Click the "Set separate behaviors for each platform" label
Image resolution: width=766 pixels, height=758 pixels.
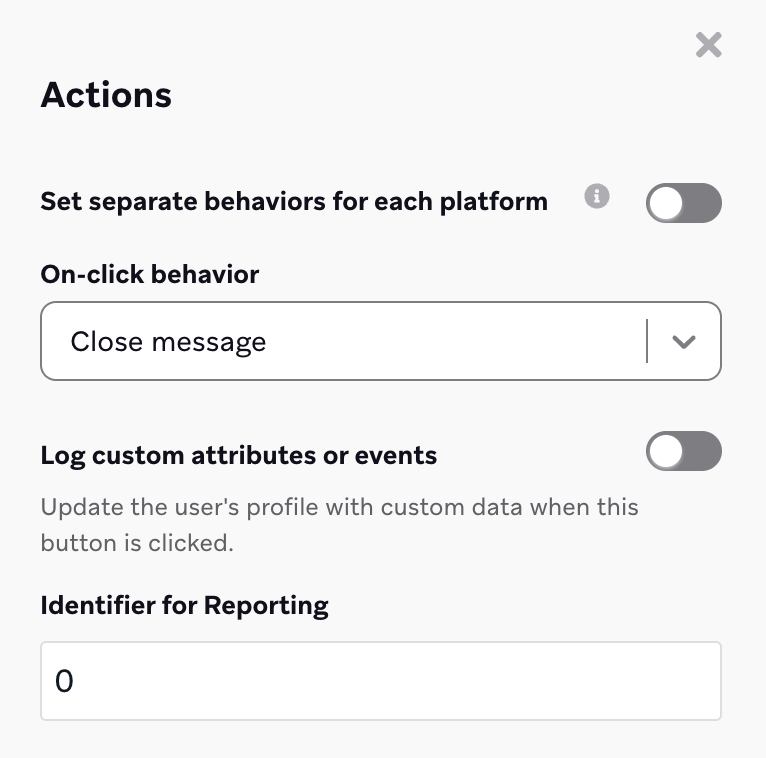(294, 202)
